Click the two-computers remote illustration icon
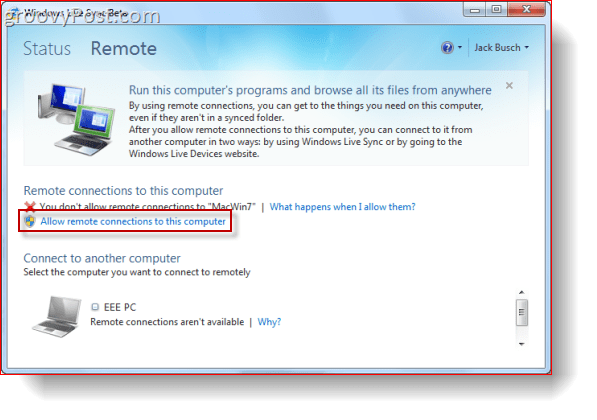 [x=76, y=119]
